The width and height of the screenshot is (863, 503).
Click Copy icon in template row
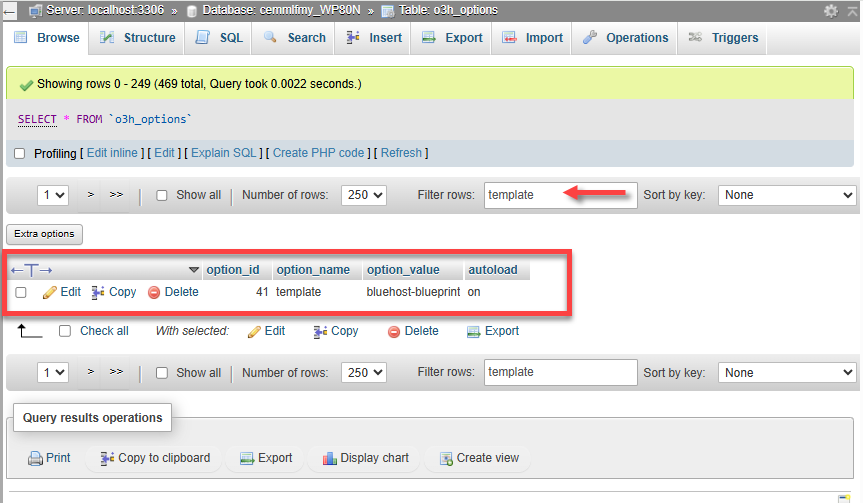point(98,292)
